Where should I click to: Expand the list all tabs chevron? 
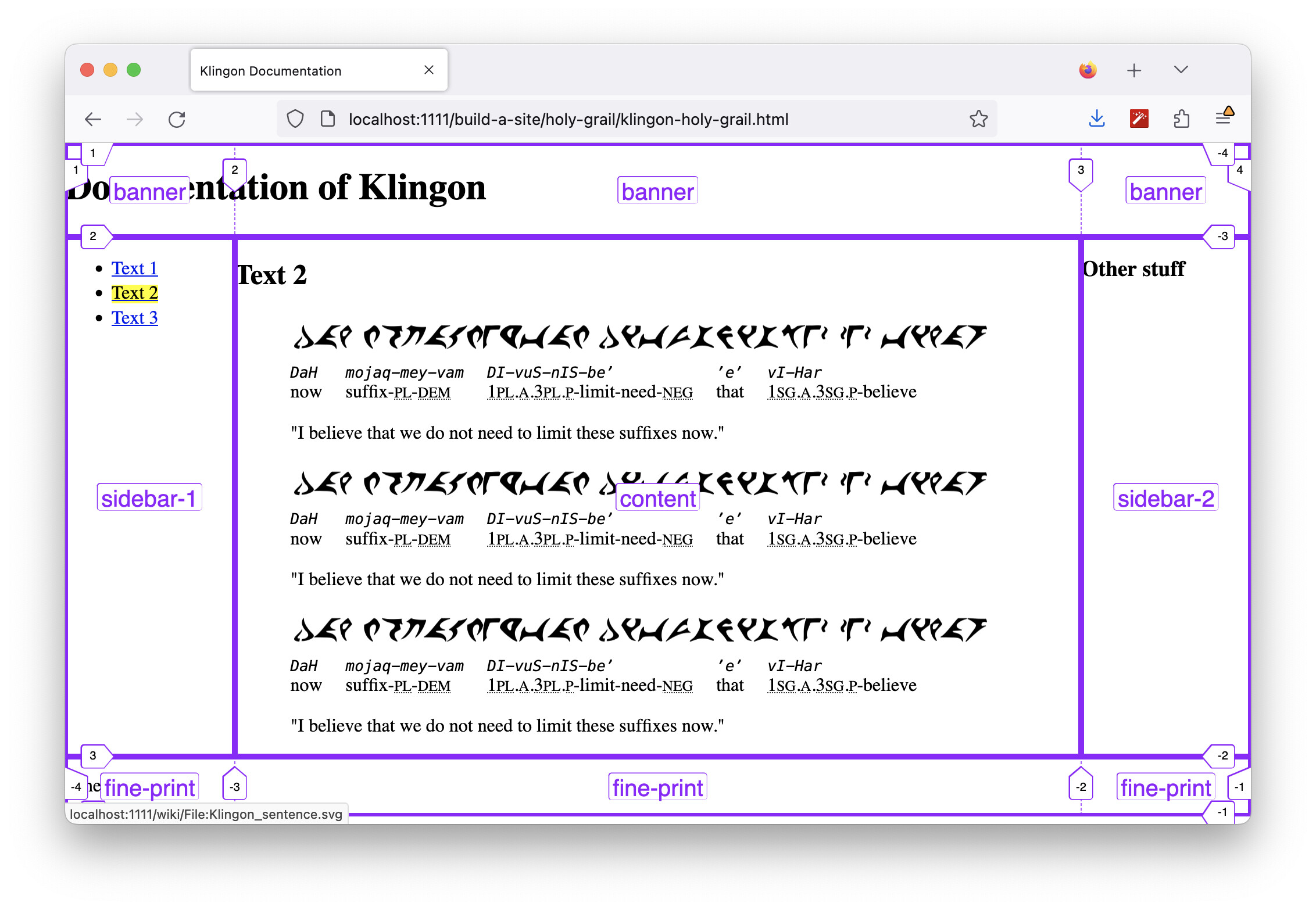1181,70
